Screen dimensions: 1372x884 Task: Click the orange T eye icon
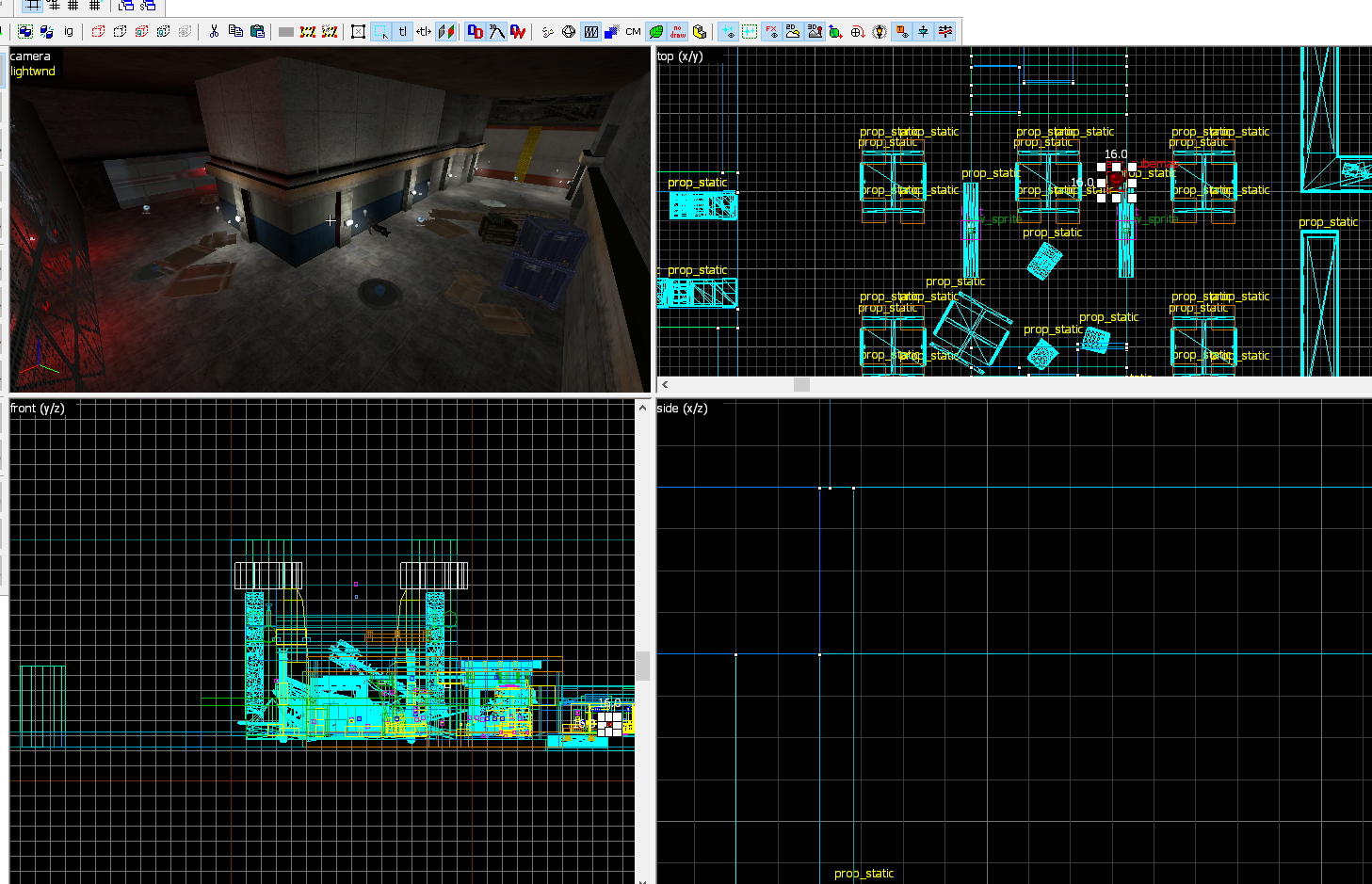[x=902, y=31]
